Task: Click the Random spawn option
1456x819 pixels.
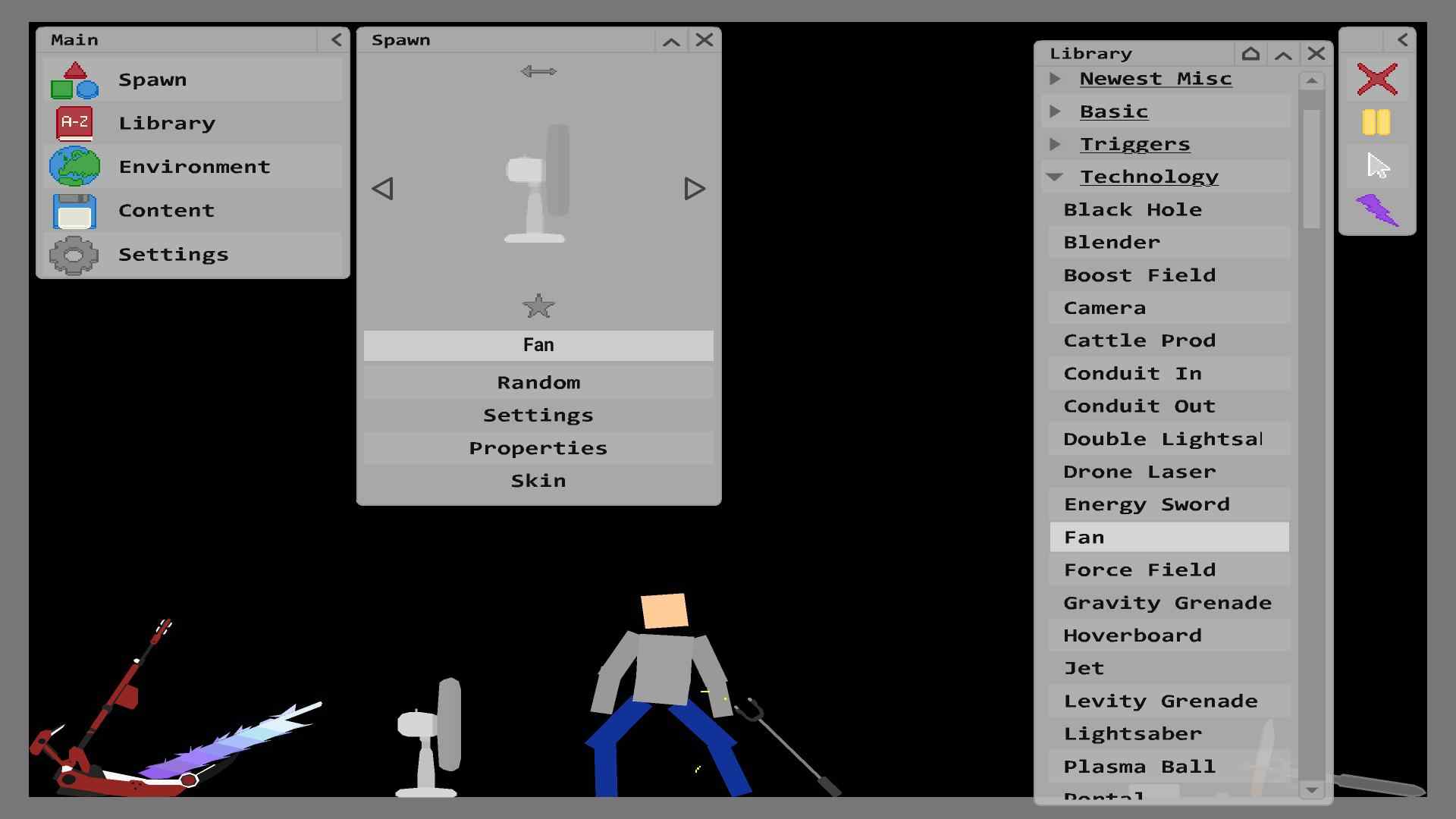Action: (538, 381)
